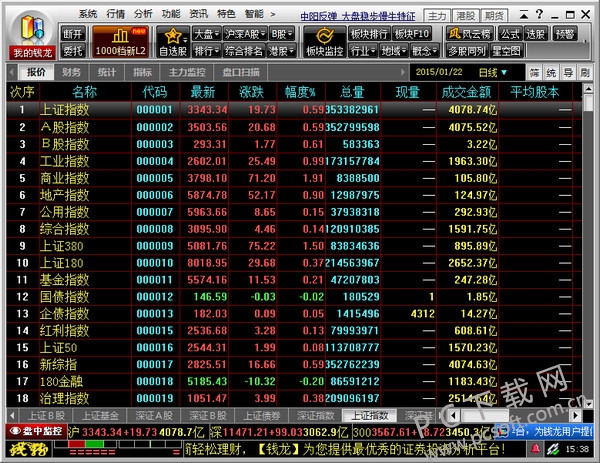The height and width of the screenshot is (463, 600).
Task: Open the 资讯 menu
Action: pyautogui.click(x=199, y=15)
